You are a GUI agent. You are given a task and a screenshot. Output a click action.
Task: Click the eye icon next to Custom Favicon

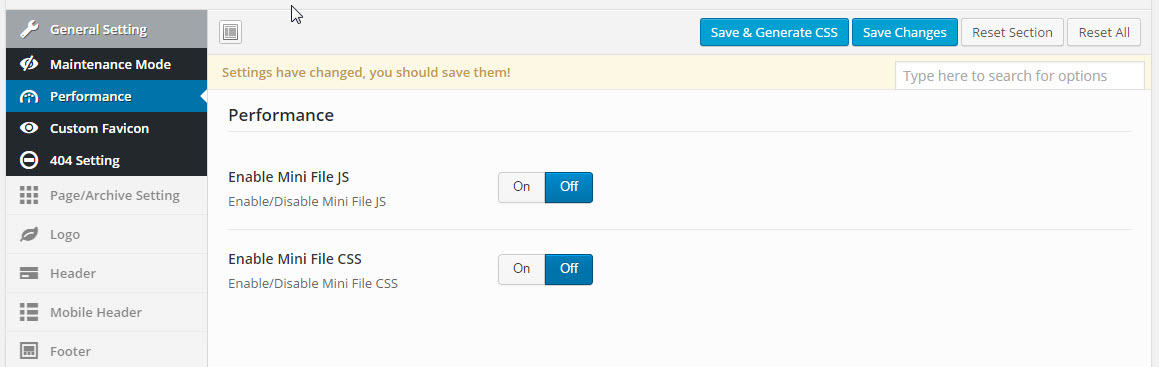tap(29, 128)
